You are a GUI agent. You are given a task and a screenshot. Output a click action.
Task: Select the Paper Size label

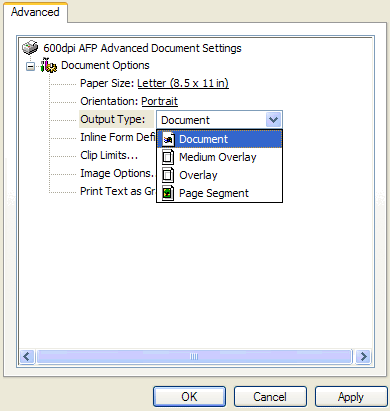[107, 83]
